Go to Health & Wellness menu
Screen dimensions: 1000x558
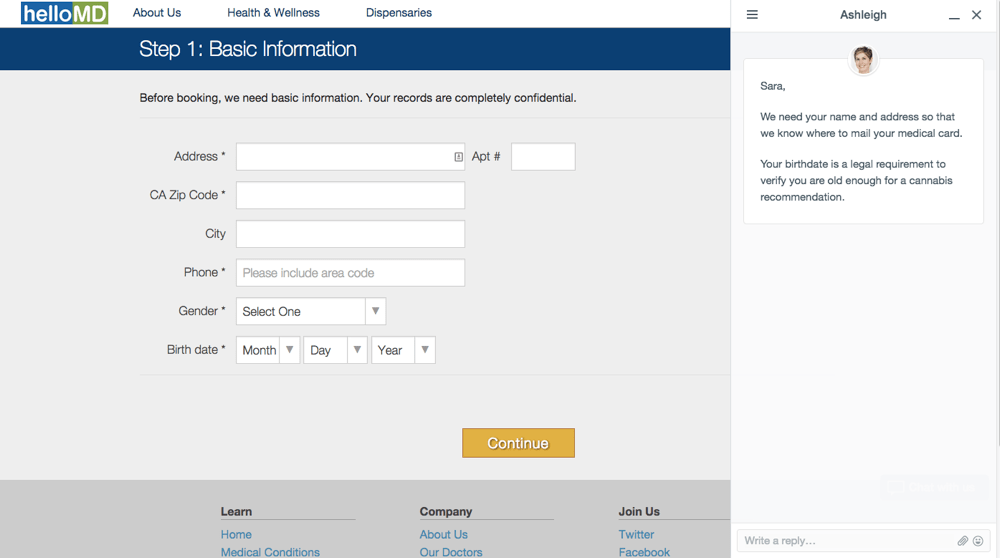[273, 13]
